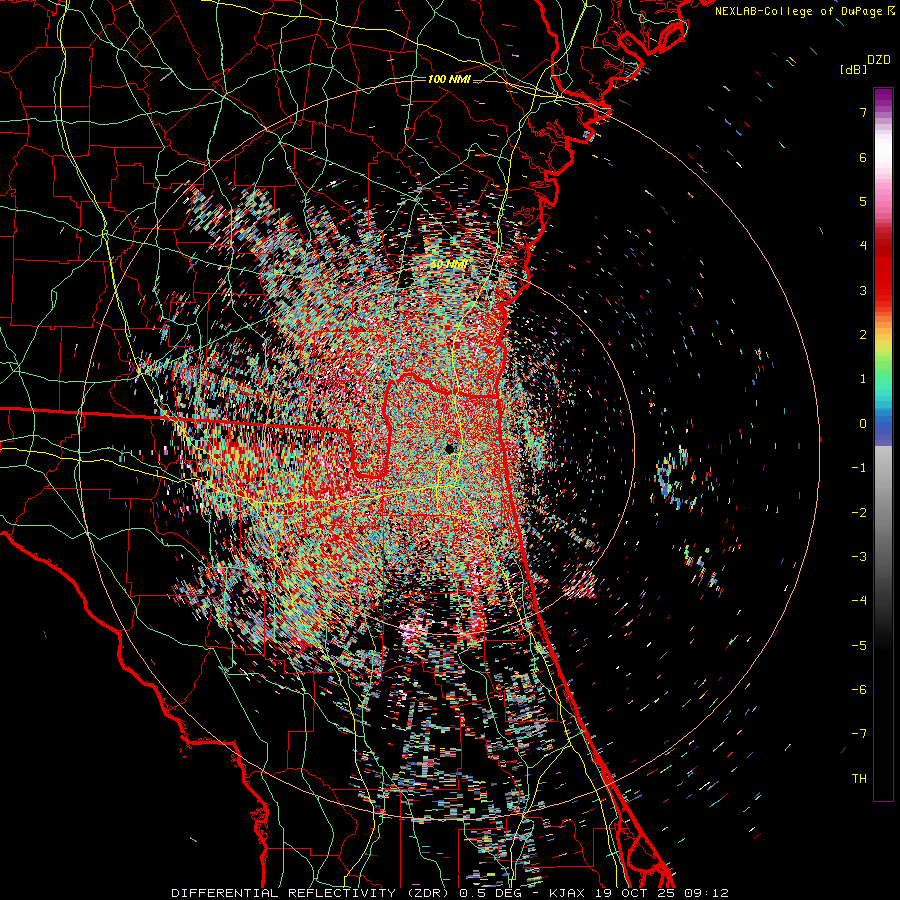Click the '100 NMI' range ring label
Screen dimensions: 900x900
(449, 79)
